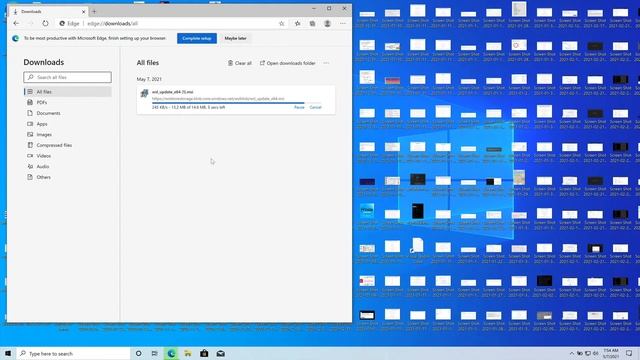Filter downloads by PDFs

click(67, 102)
